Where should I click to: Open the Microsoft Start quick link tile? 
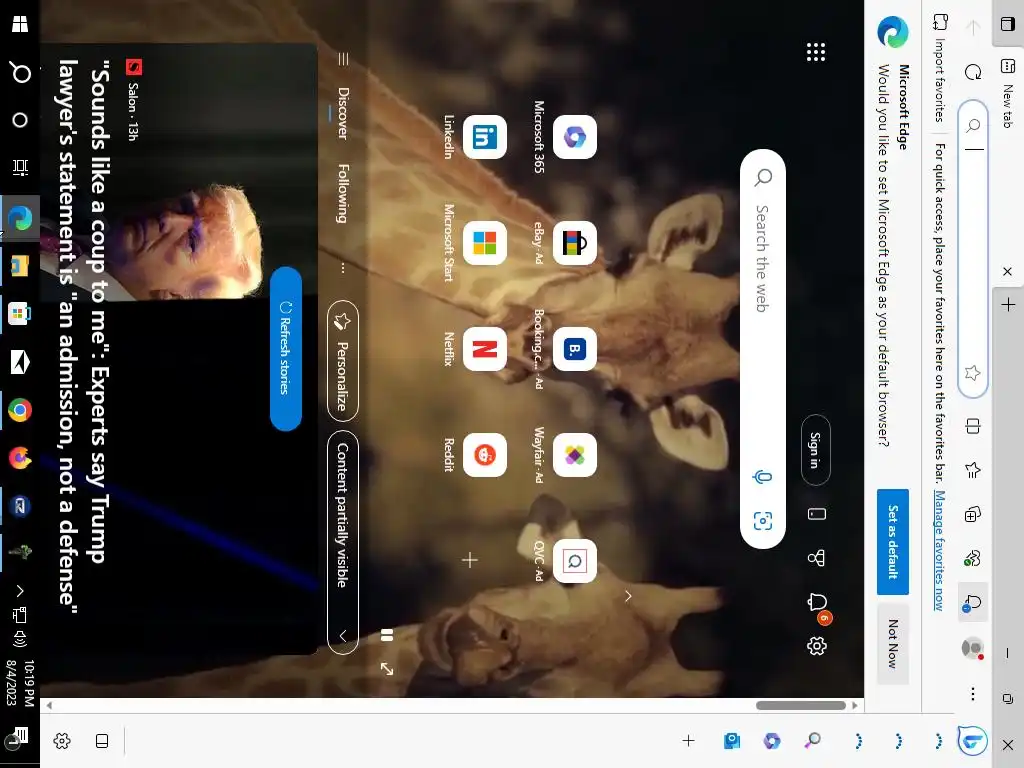click(x=485, y=243)
